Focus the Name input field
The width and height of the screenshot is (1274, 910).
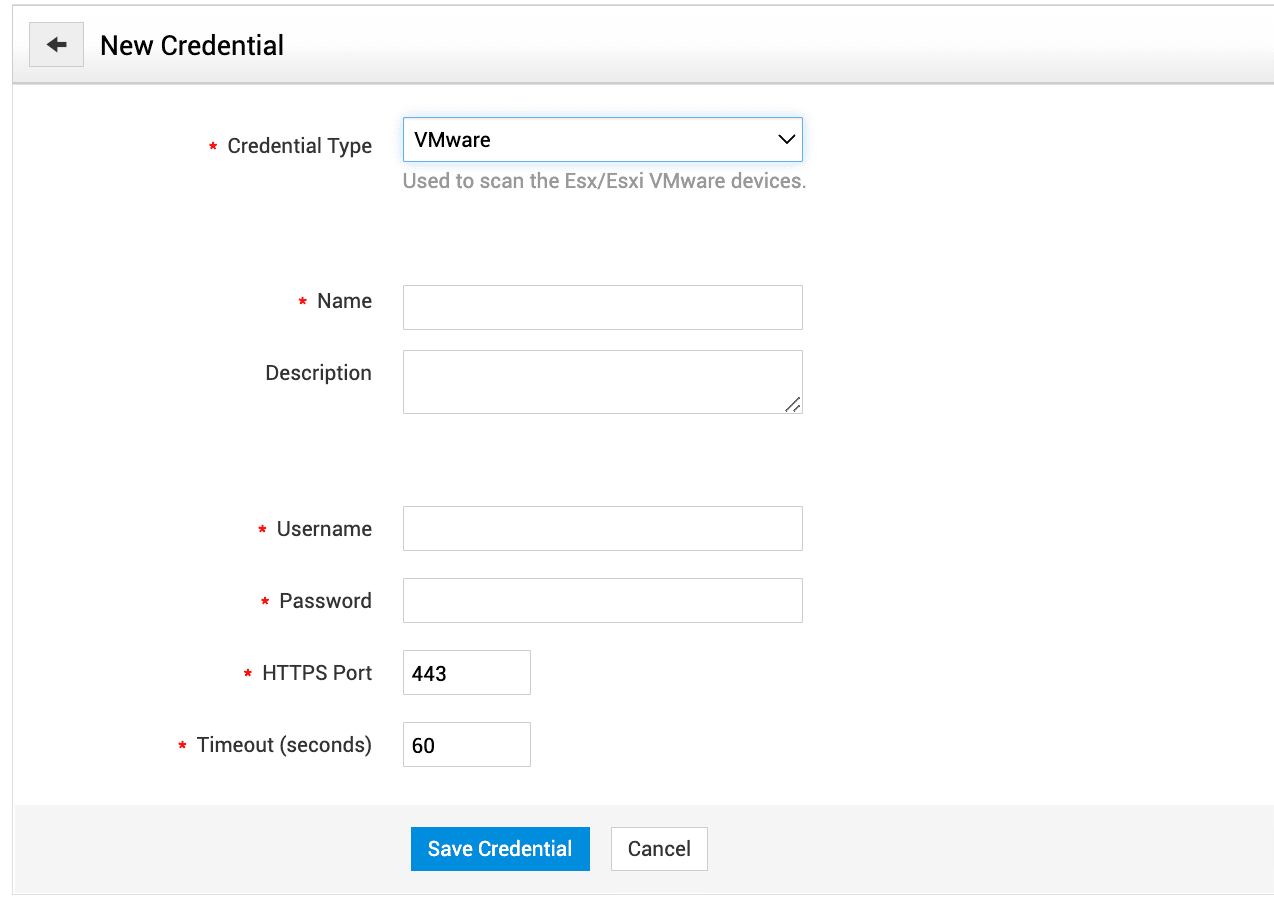pos(602,308)
